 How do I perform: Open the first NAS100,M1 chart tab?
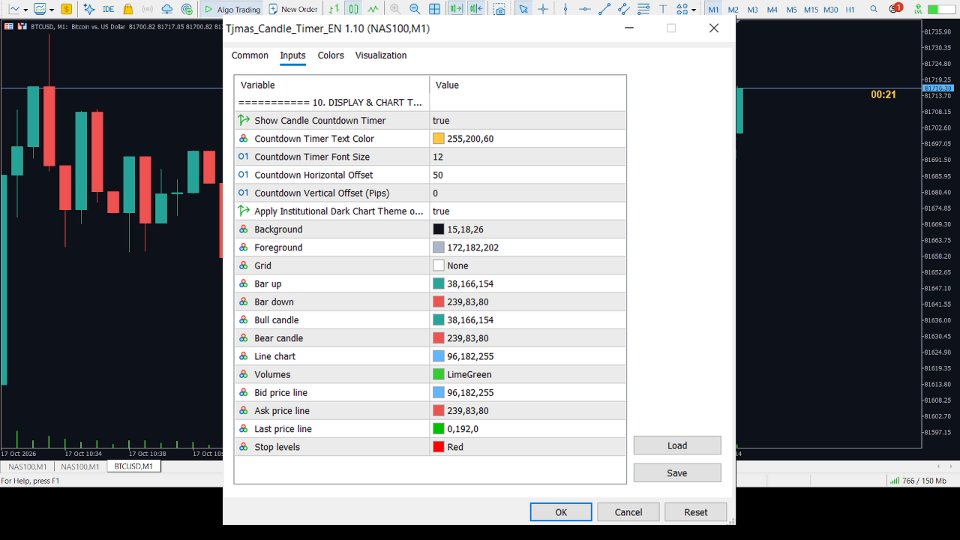(28, 467)
